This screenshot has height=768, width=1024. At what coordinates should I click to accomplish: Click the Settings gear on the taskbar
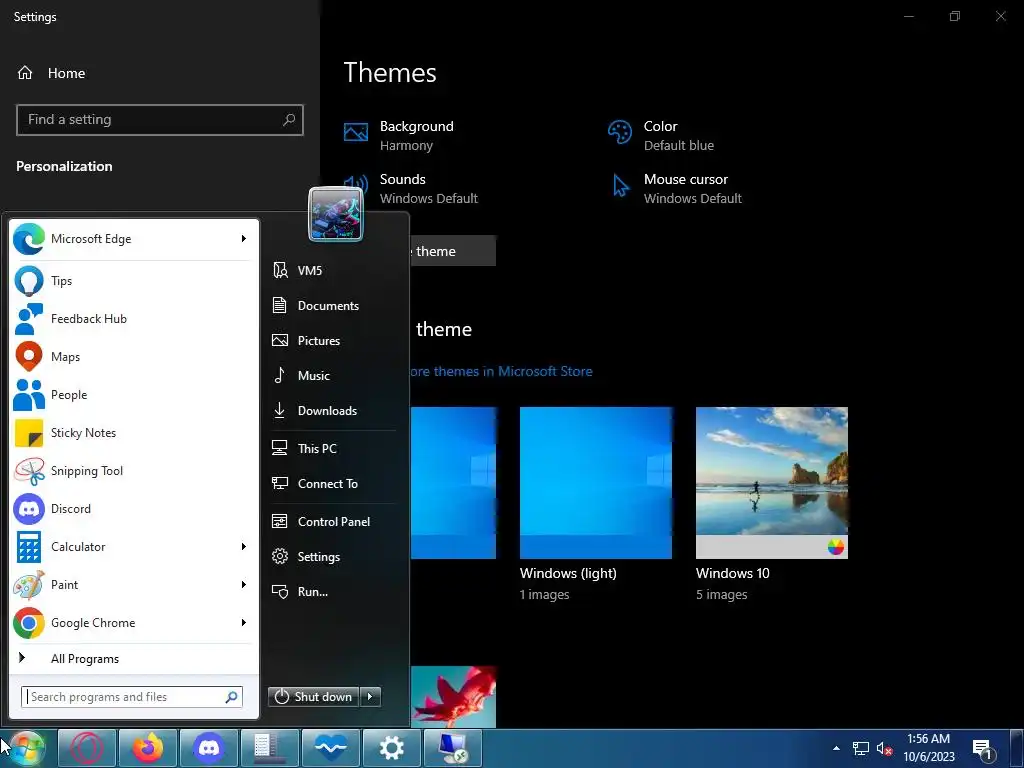(x=392, y=748)
